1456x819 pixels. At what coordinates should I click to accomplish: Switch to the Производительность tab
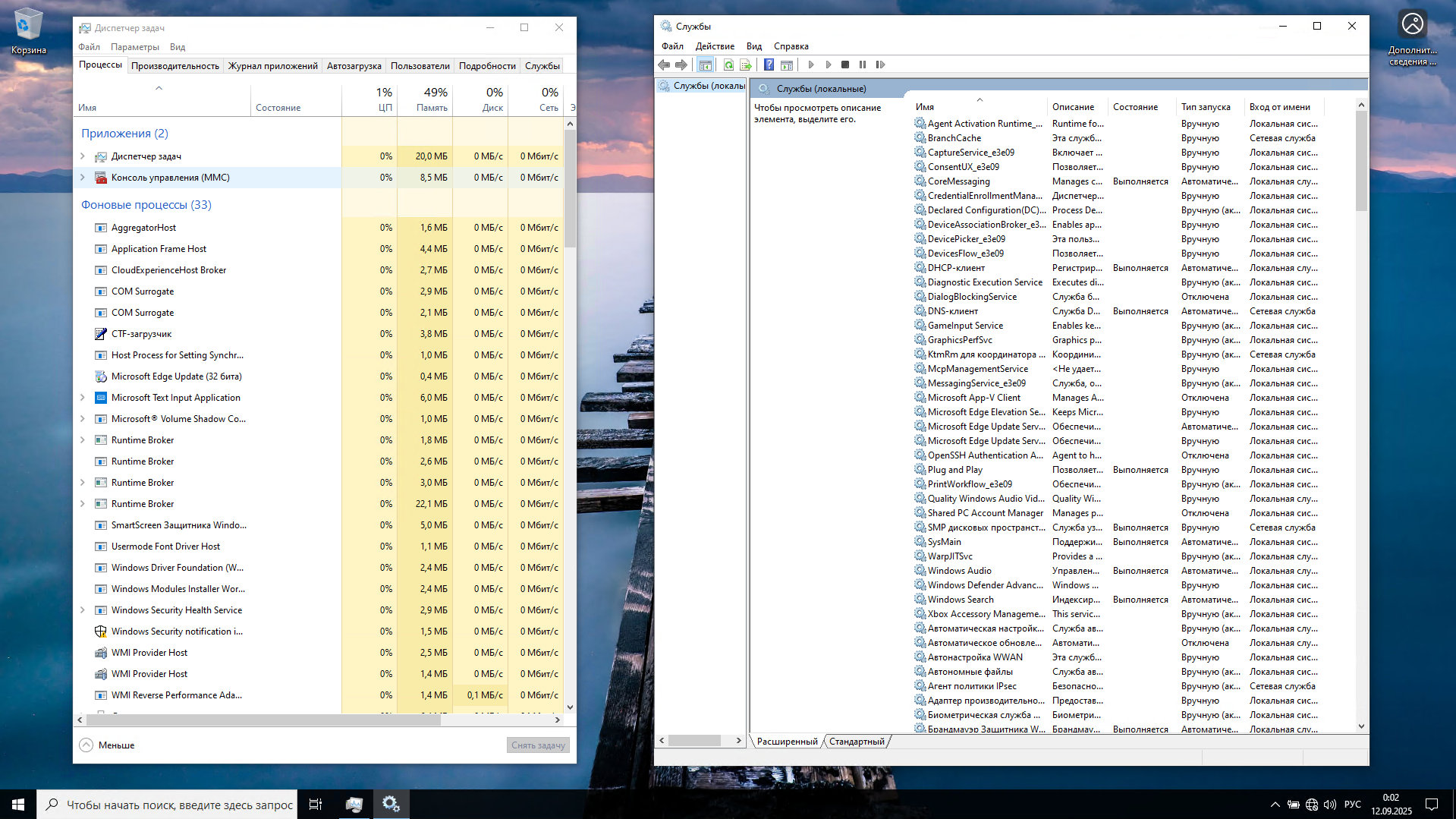pos(175,66)
